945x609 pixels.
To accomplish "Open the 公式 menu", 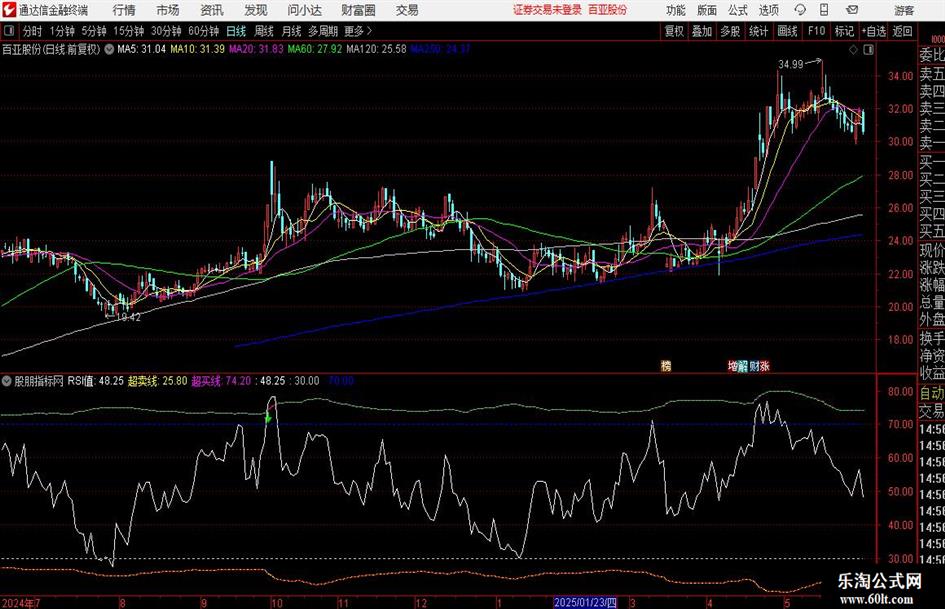I will tap(738, 10).
